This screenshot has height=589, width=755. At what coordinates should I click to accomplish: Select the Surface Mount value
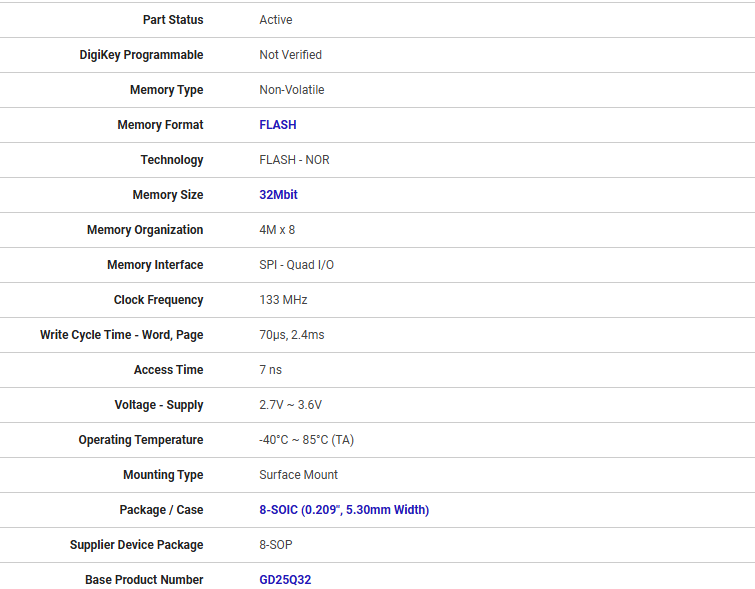(298, 475)
